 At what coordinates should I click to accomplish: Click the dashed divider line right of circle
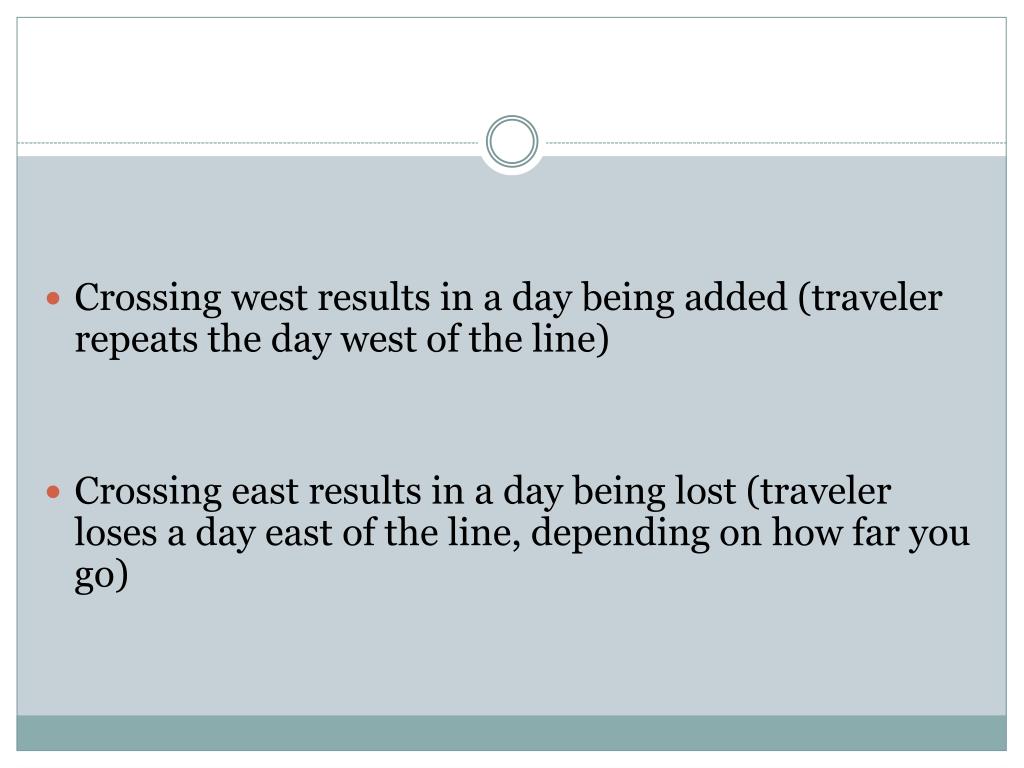coord(776,142)
